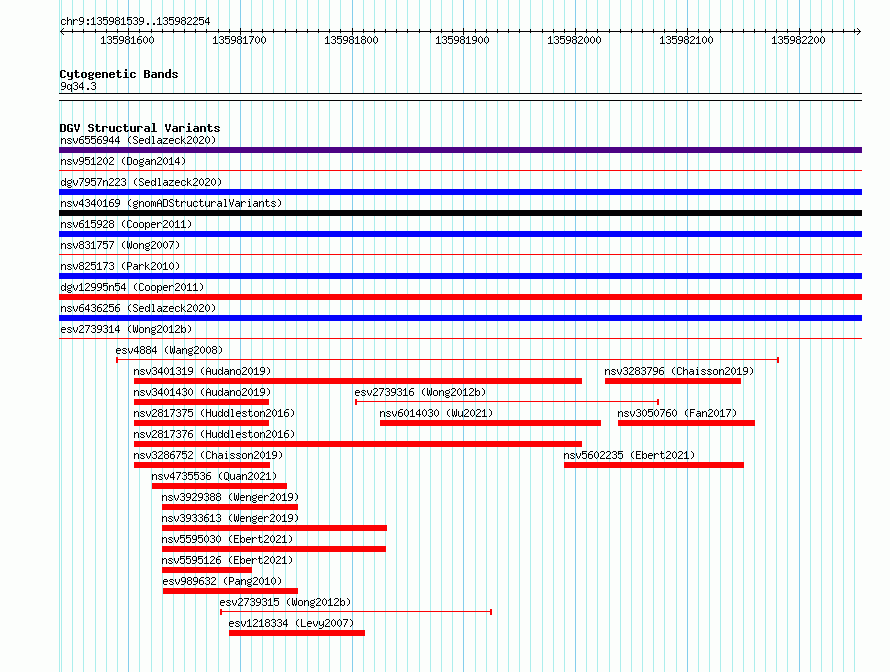The width and height of the screenshot is (890, 672).
Task: Click chr9:135981539..135982254 coordinate text
Action: pyautogui.click(x=135, y=21)
